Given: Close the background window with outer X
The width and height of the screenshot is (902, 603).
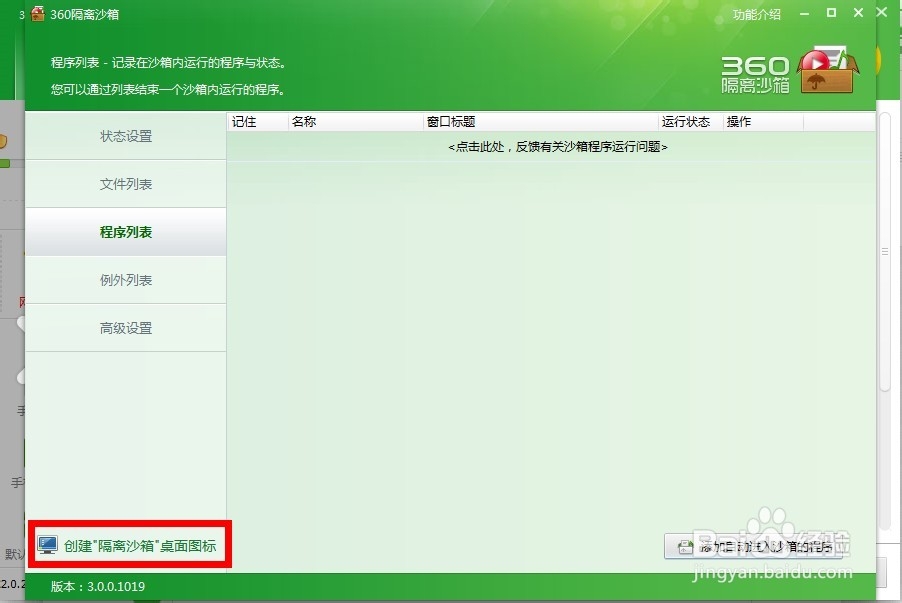Looking at the screenshot, I should tap(882, 12).
